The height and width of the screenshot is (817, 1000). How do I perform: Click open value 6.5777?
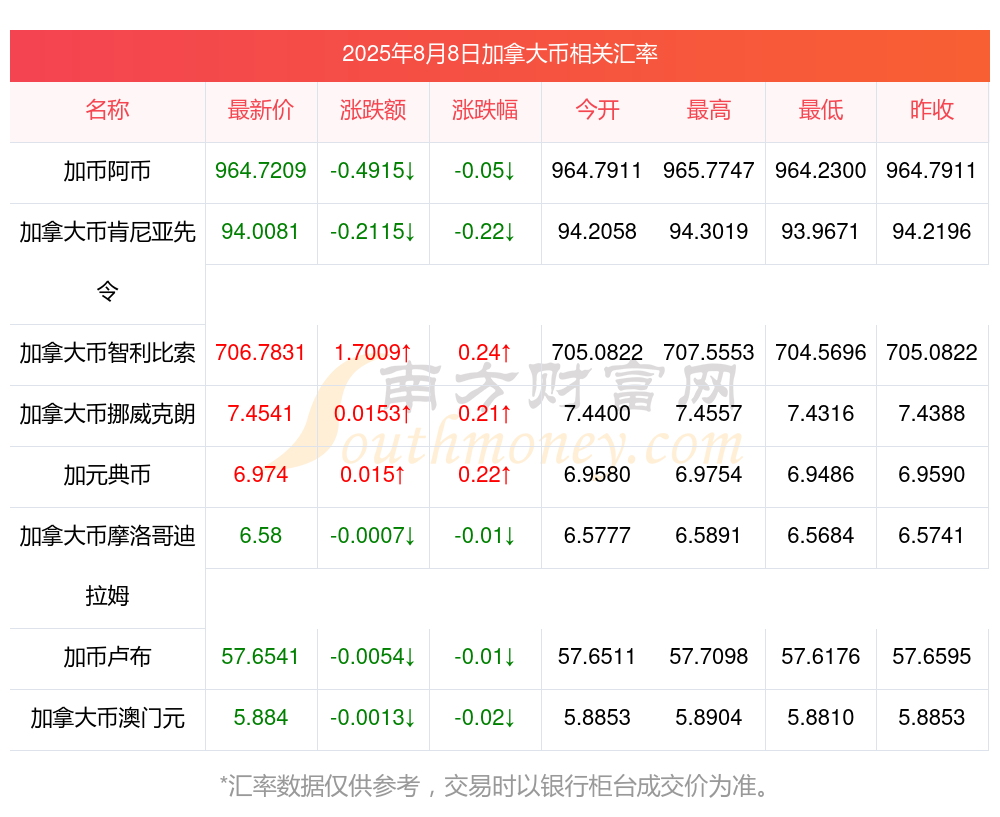597,536
